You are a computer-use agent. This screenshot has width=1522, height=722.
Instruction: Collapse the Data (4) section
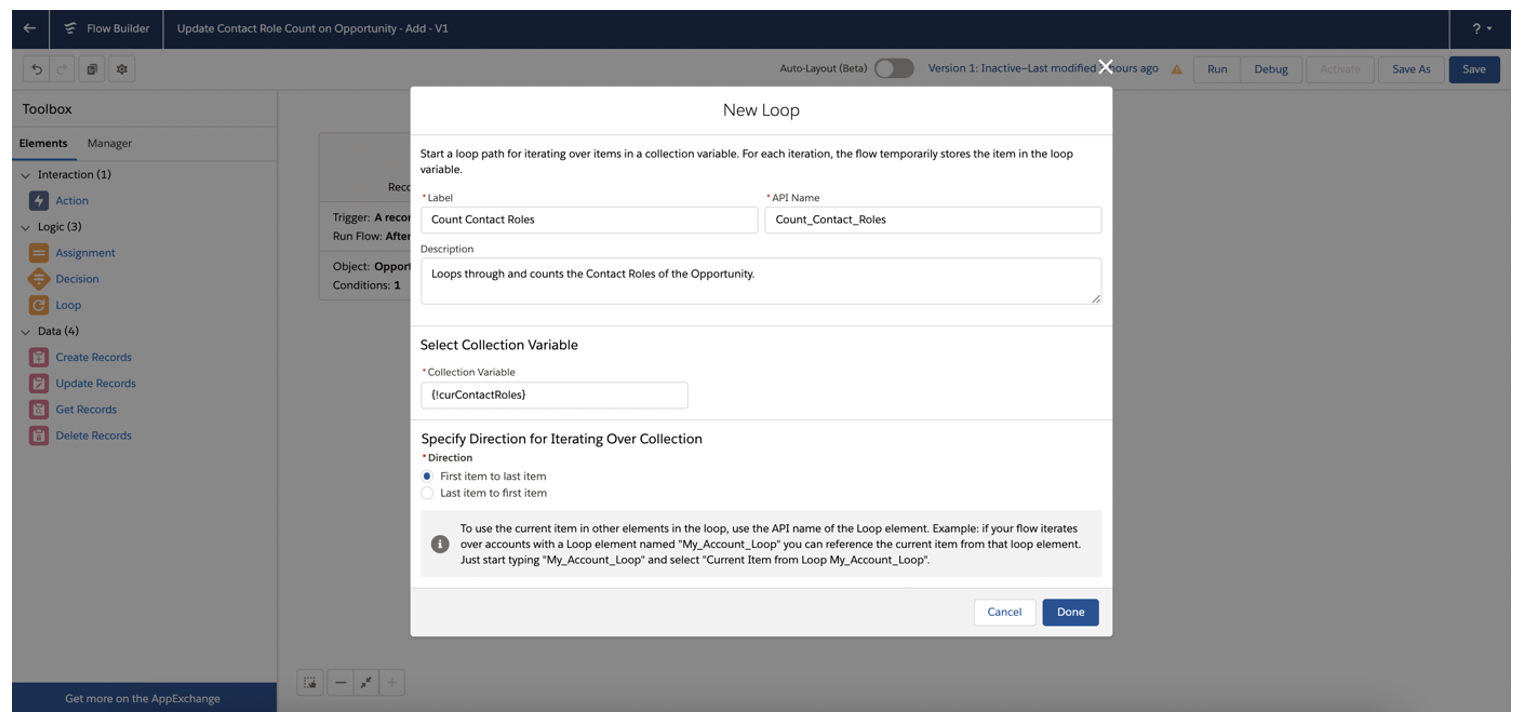coord(26,331)
